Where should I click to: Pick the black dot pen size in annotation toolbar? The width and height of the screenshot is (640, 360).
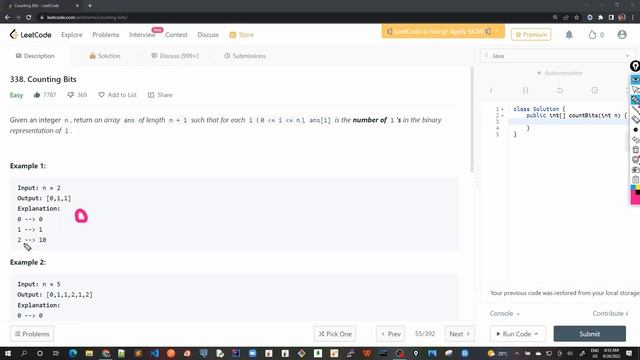636,130
